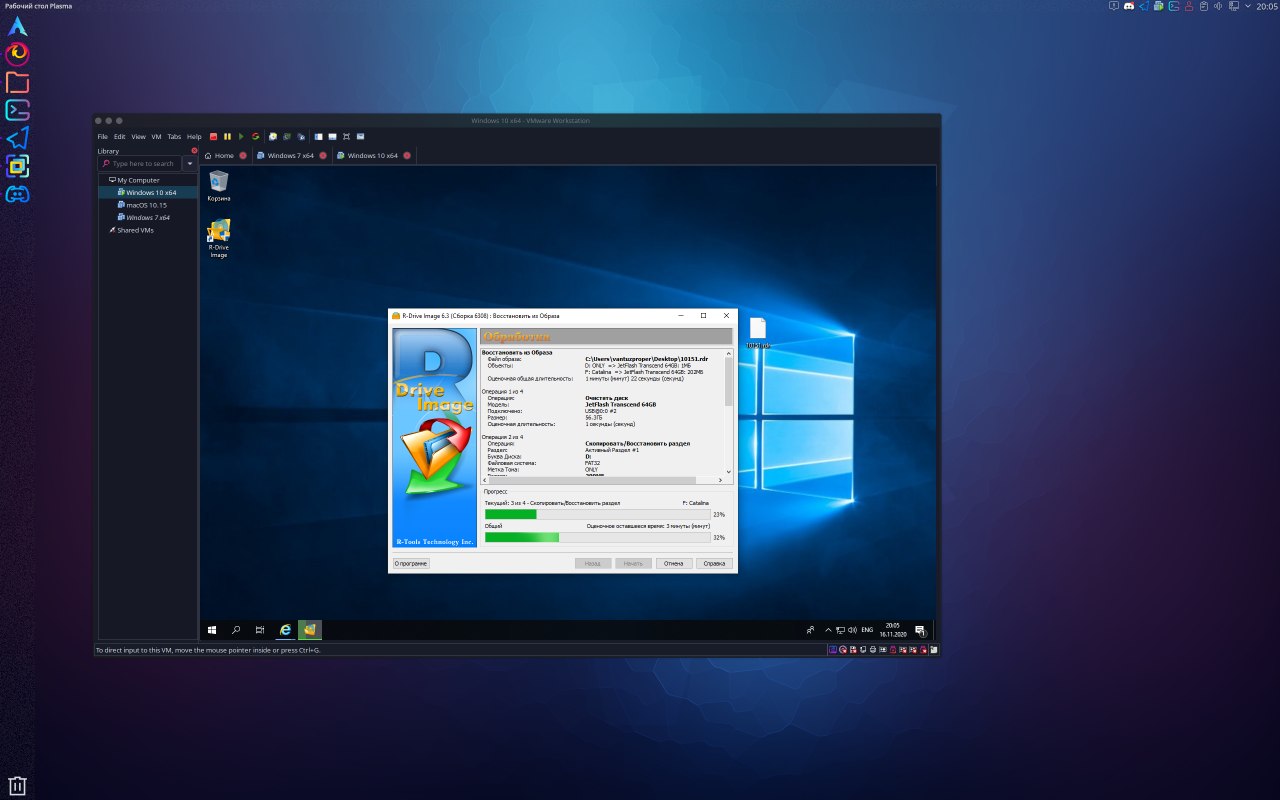This screenshot has height=800, width=1280.
Task: Click the guest network tray icon
Action: click(x=840, y=630)
